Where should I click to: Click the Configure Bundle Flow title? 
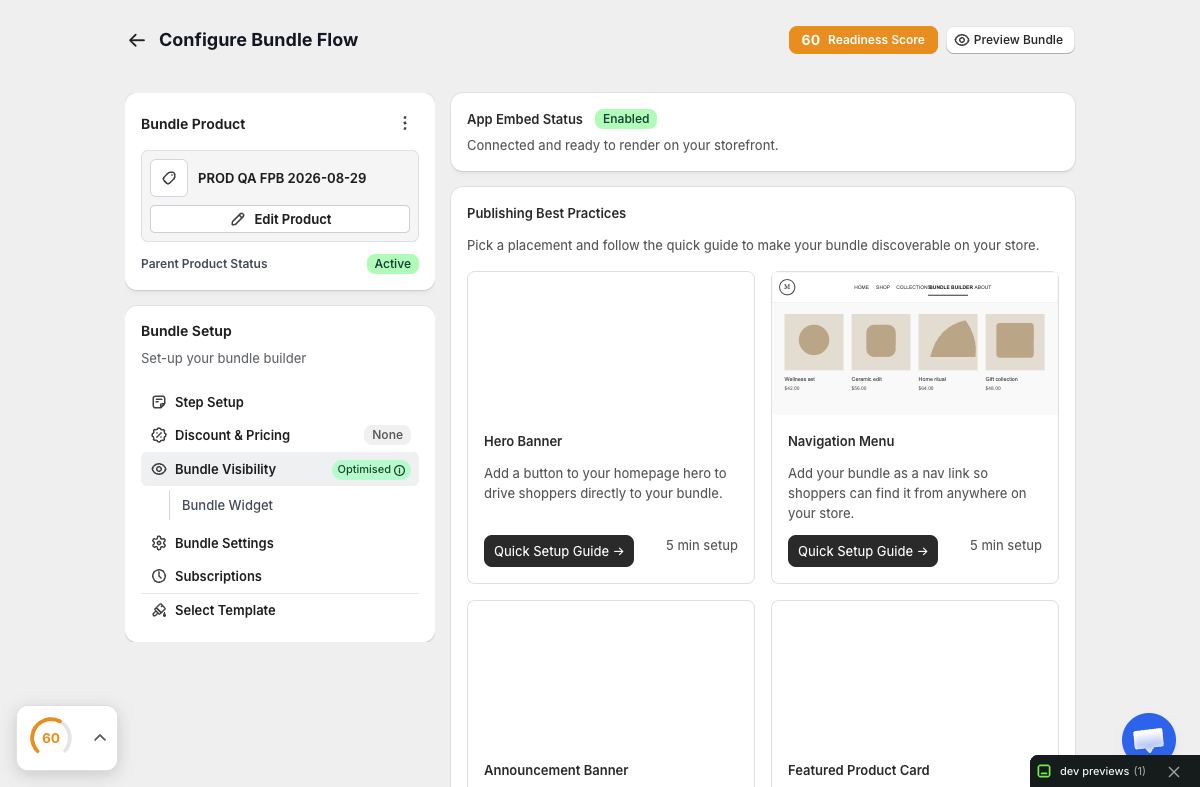click(258, 40)
